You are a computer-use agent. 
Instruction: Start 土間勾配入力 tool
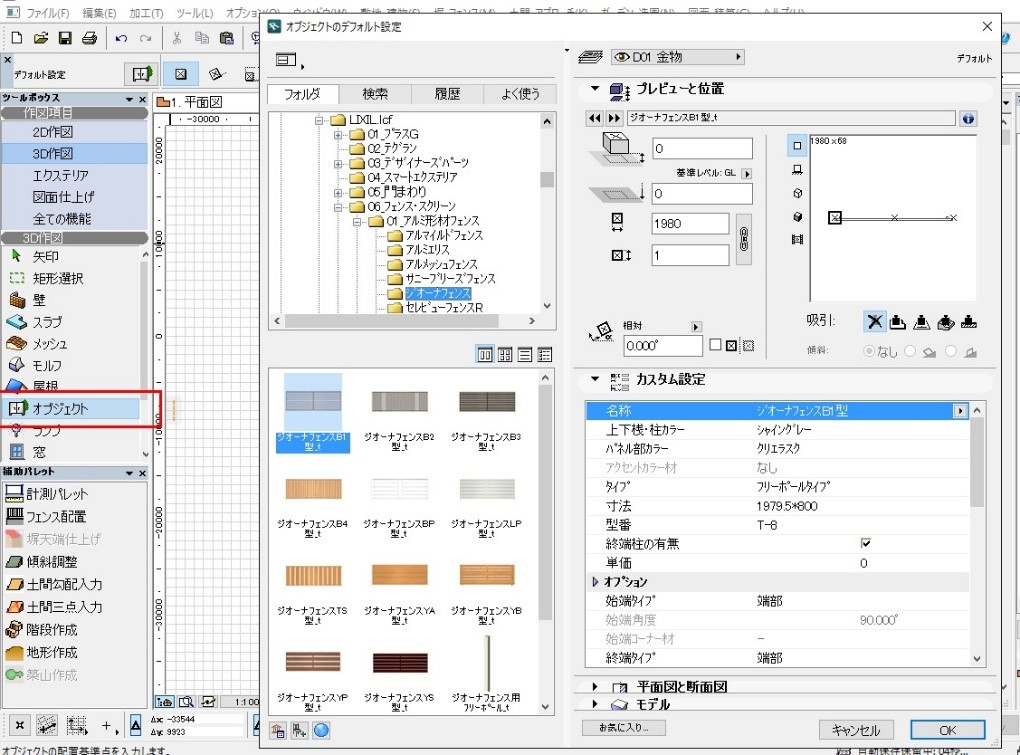pos(54,585)
